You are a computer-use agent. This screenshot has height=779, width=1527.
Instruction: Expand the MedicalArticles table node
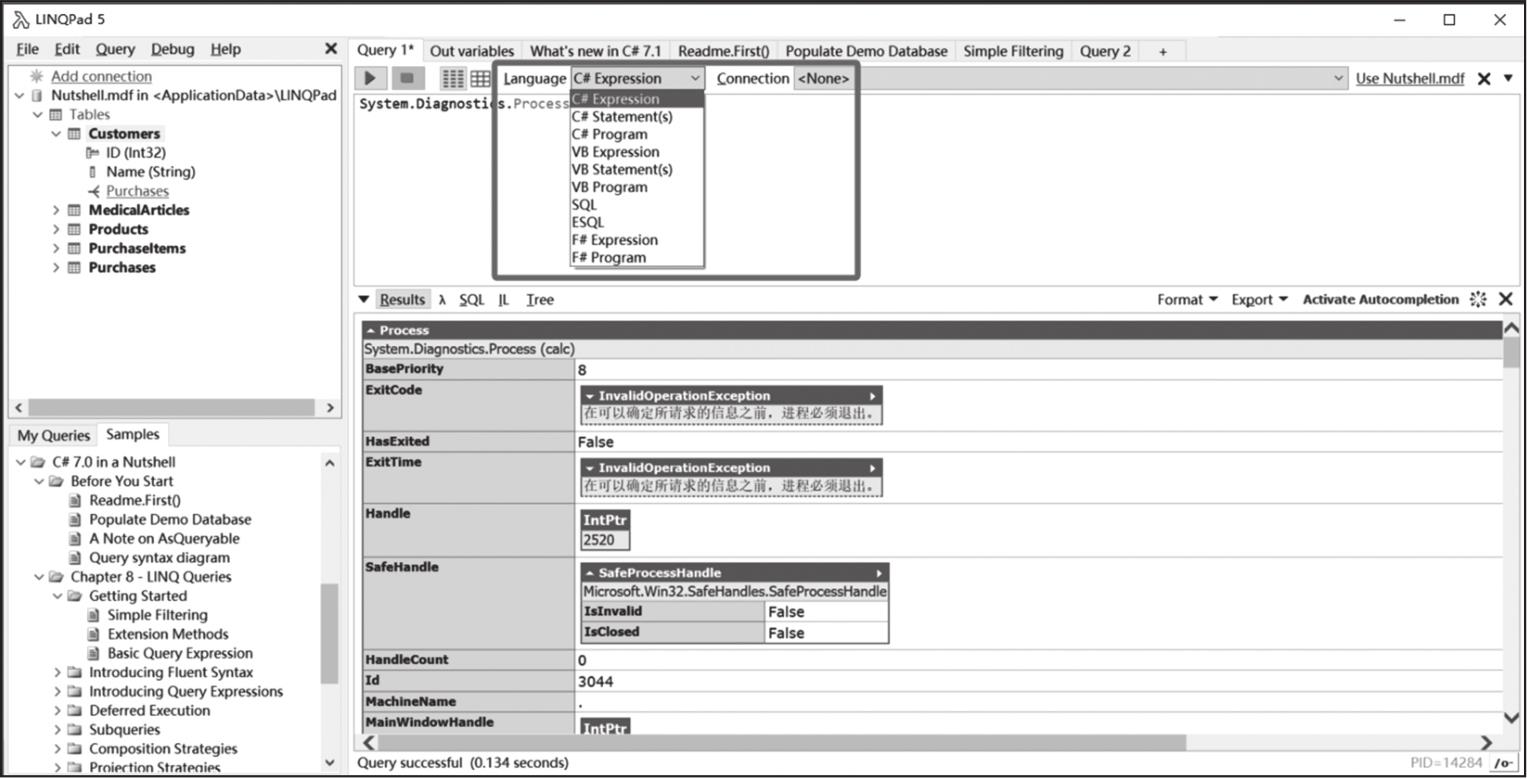[56, 210]
